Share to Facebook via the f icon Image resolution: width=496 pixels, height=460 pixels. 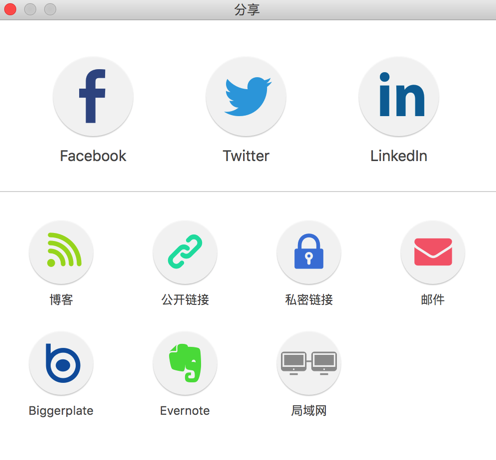(93, 97)
